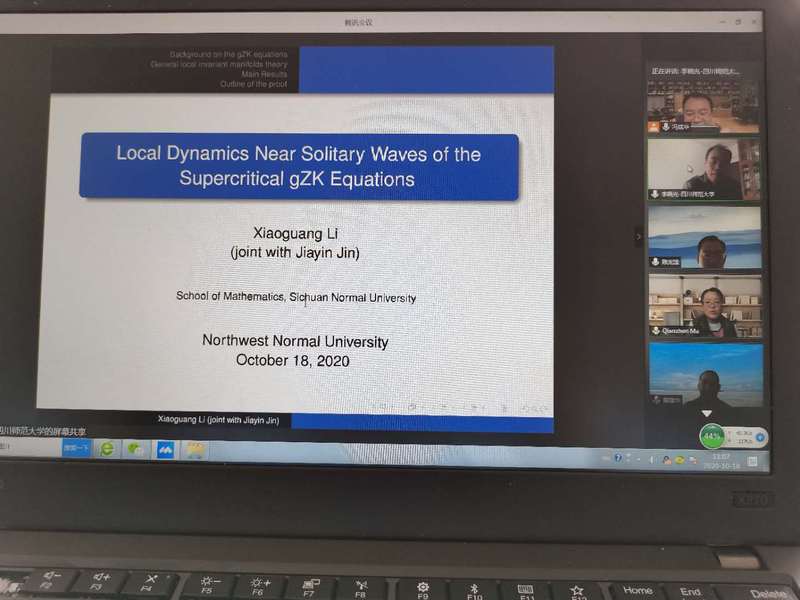Viewport: 800px width, 600px height.
Task: Click the yellow round icon in system tray
Action: click(x=678, y=459)
